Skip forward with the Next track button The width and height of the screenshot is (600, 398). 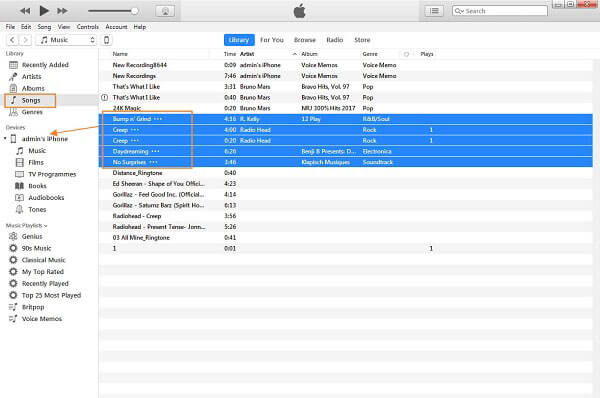point(62,11)
